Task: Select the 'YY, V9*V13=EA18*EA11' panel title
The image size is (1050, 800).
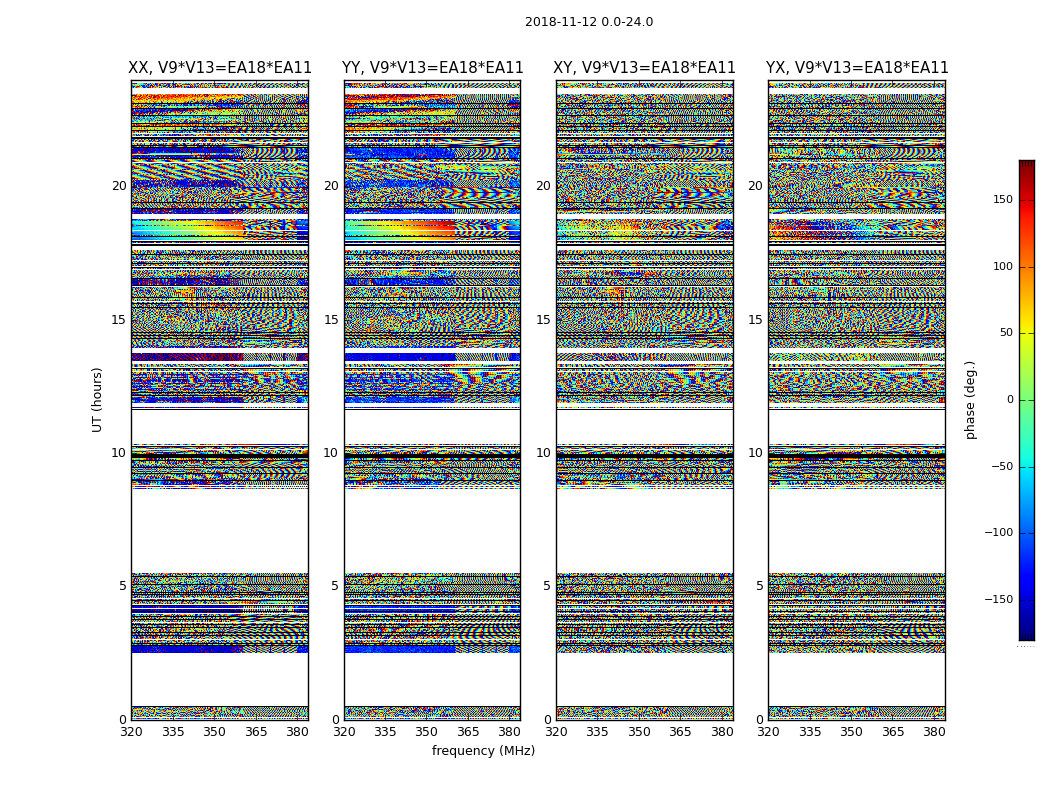Action: [433, 68]
